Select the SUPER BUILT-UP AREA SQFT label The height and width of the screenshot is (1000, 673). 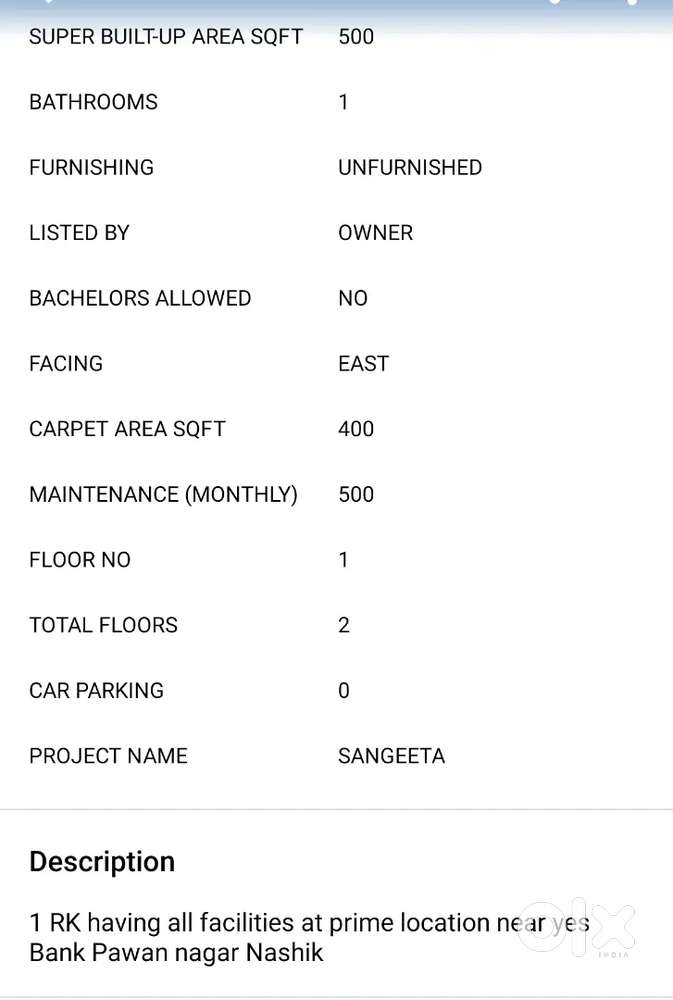click(165, 37)
